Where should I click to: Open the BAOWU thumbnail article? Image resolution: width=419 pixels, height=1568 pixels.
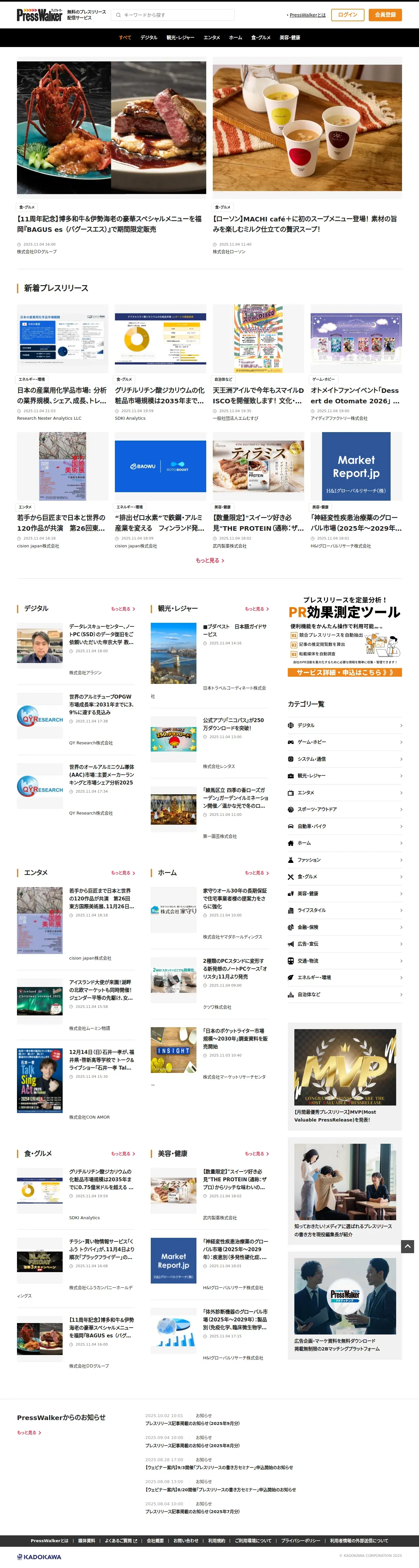[161, 466]
